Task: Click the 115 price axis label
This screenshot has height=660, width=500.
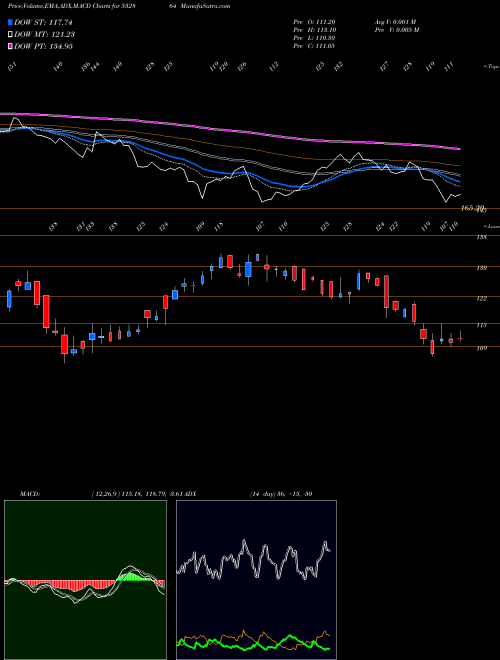Action: tap(481, 325)
